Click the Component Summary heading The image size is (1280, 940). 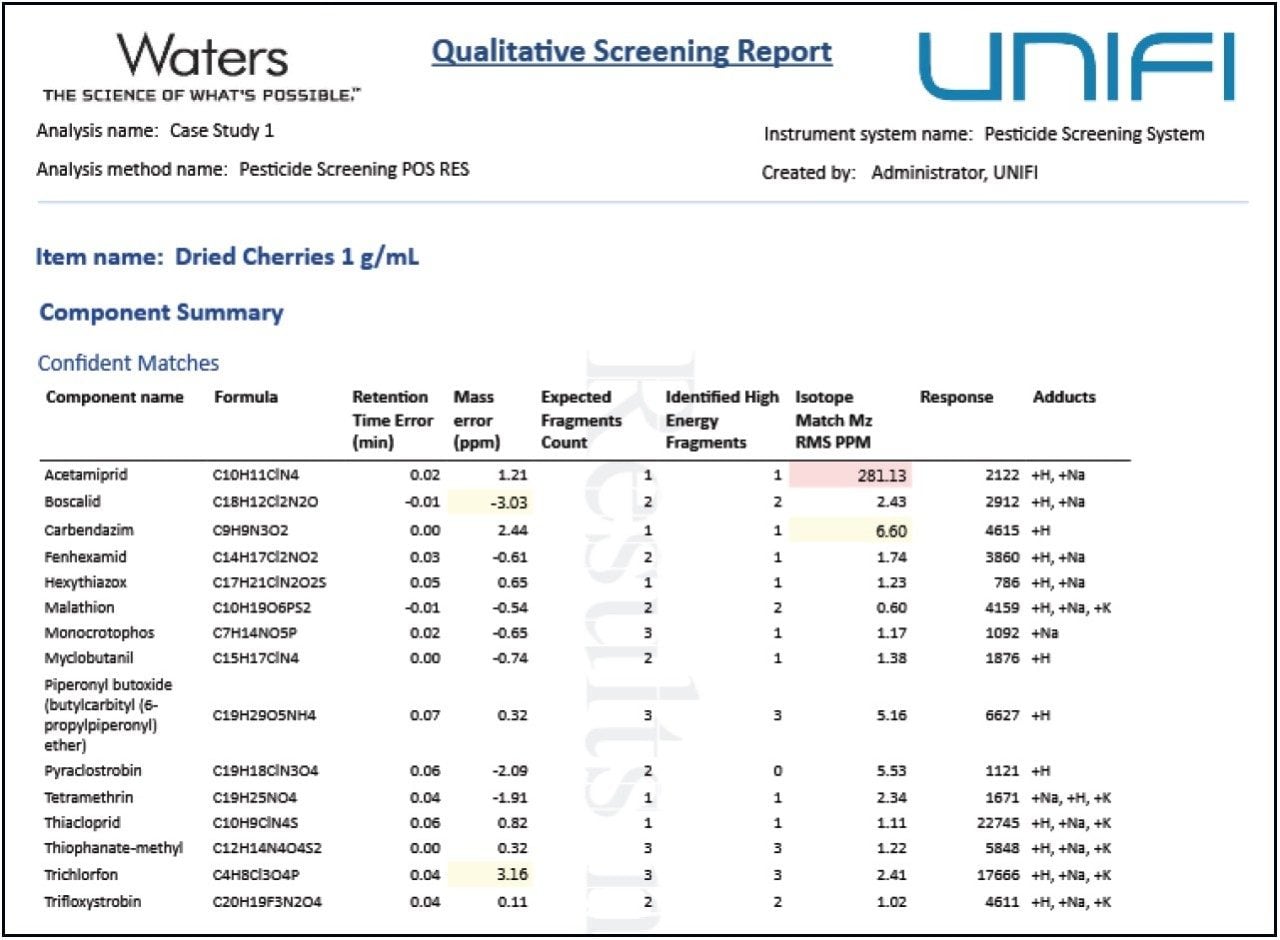tap(161, 312)
